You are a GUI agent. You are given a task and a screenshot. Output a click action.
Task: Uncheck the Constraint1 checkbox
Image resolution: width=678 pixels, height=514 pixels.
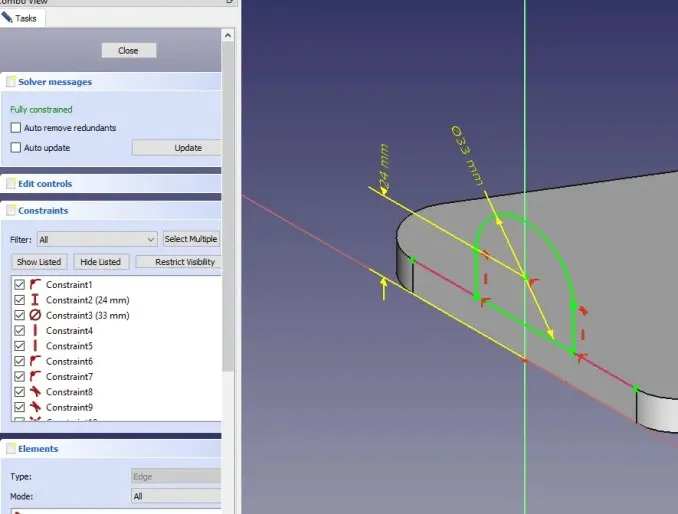19,284
